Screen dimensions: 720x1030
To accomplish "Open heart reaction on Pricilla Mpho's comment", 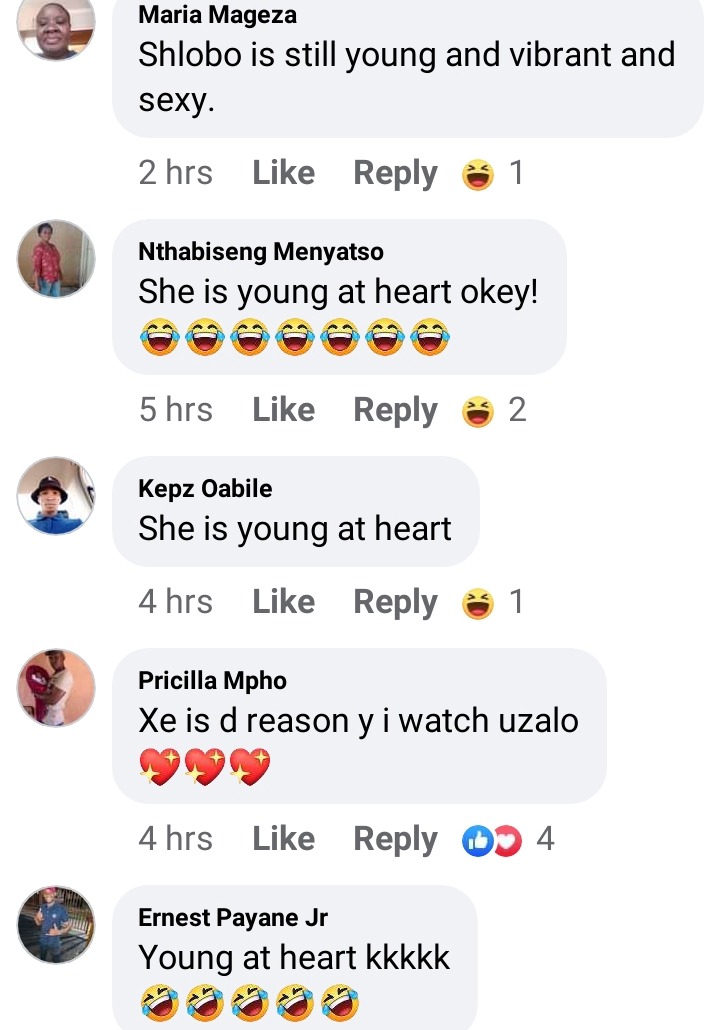I will pos(507,840).
